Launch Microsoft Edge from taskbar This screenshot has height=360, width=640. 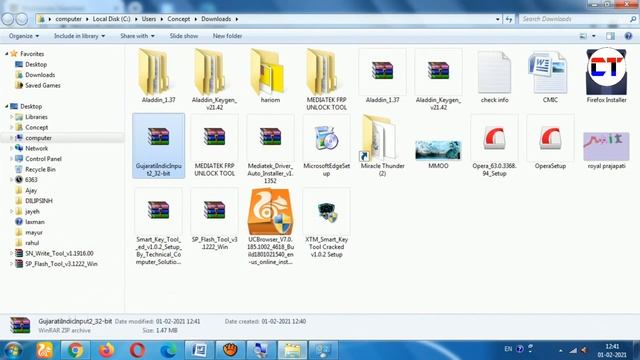169,350
